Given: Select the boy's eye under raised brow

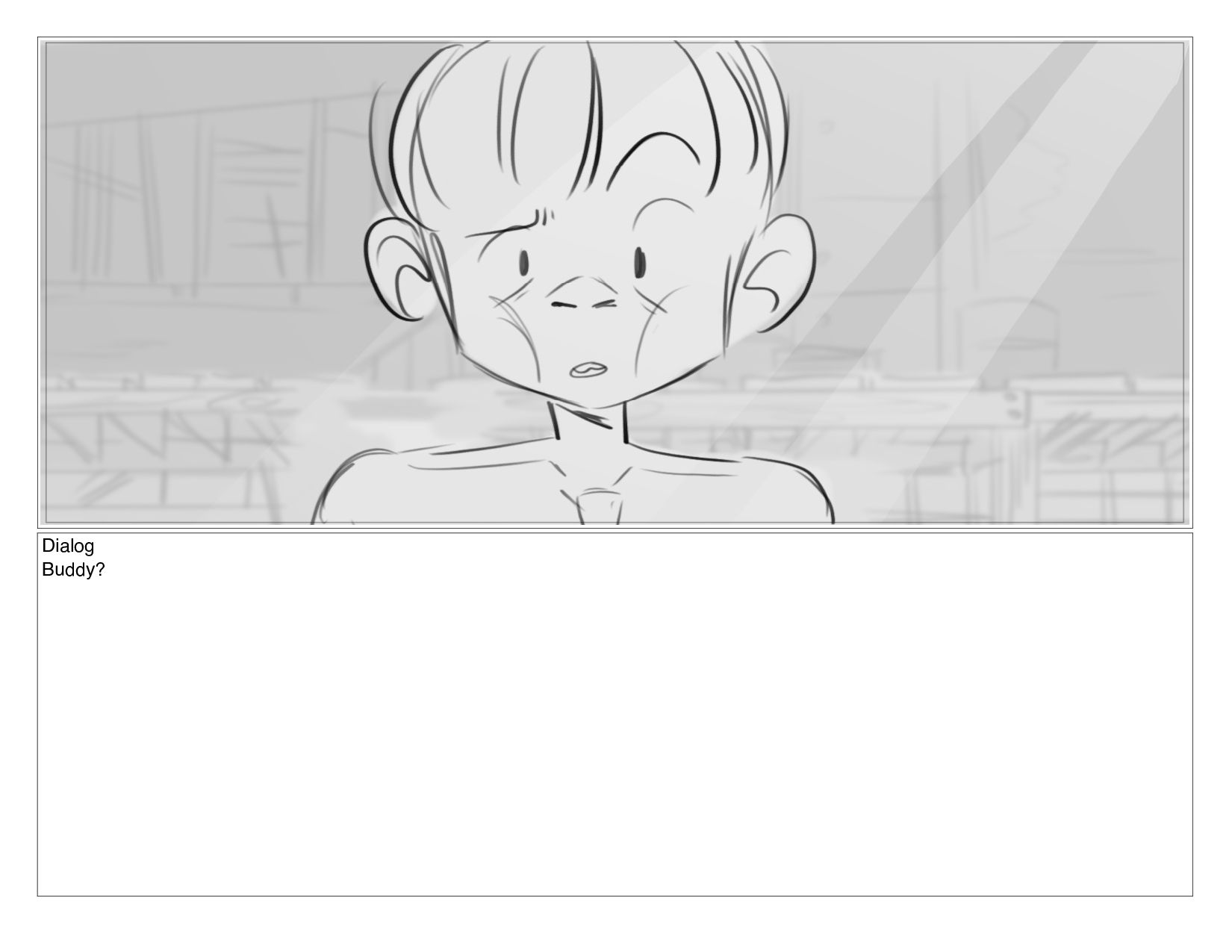Looking at the screenshot, I should coord(640,261).
